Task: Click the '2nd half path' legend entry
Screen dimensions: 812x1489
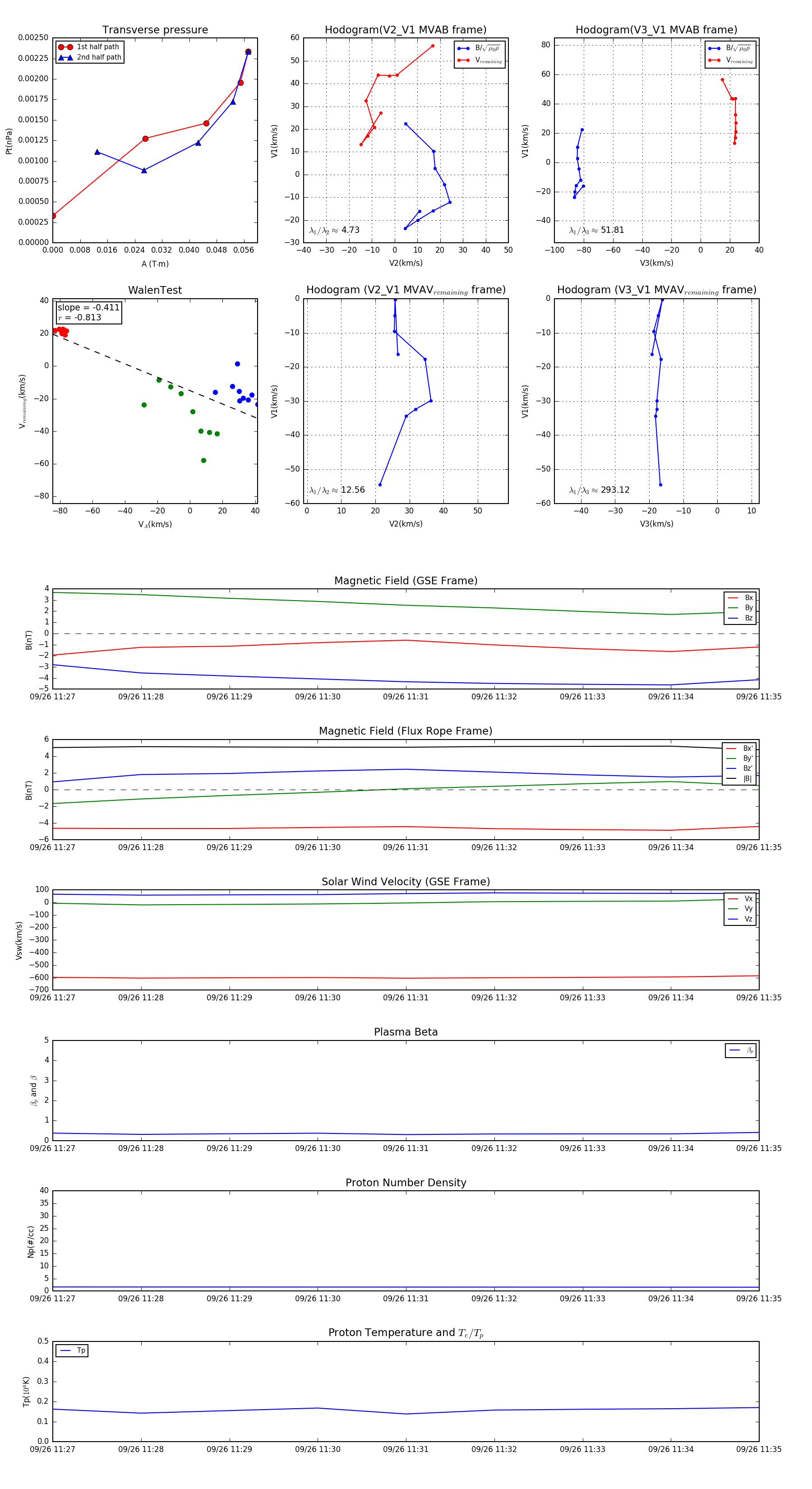Action: [90, 57]
